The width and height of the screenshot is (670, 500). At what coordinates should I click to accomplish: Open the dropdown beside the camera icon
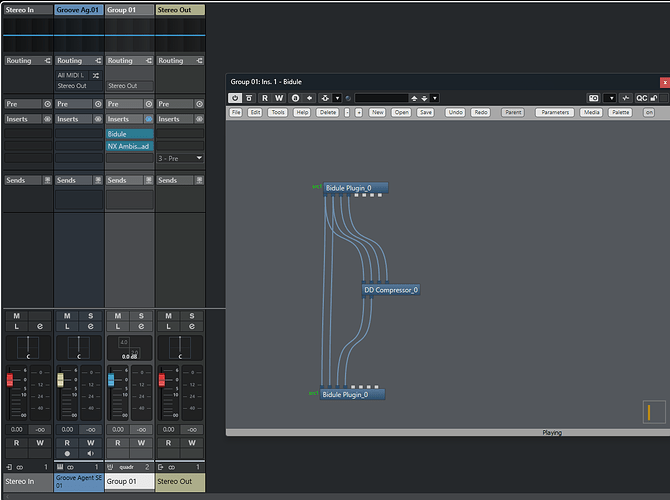612,98
